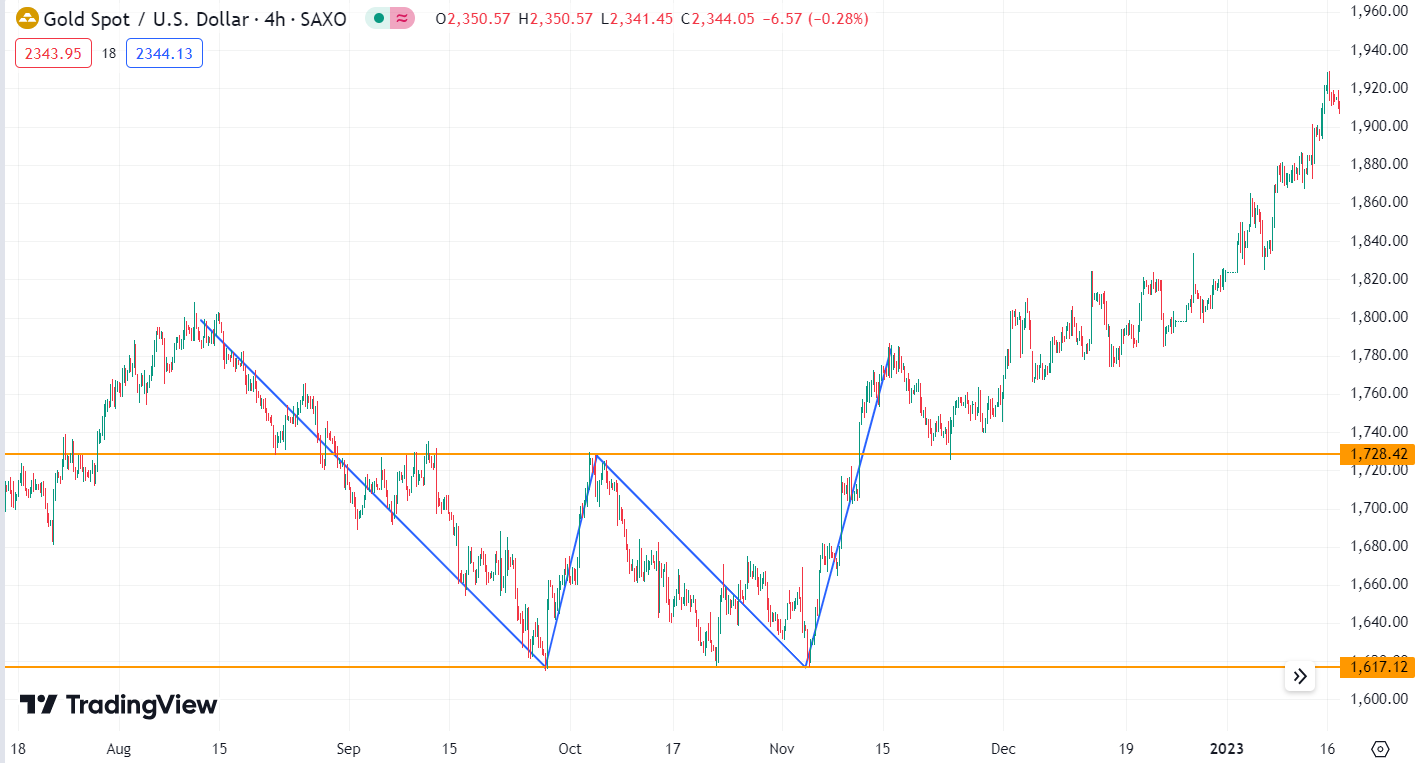Image resolution: width=1416 pixels, height=763 pixels.
Task: Click the Aug label on time axis
Action: (x=119, y=748)
